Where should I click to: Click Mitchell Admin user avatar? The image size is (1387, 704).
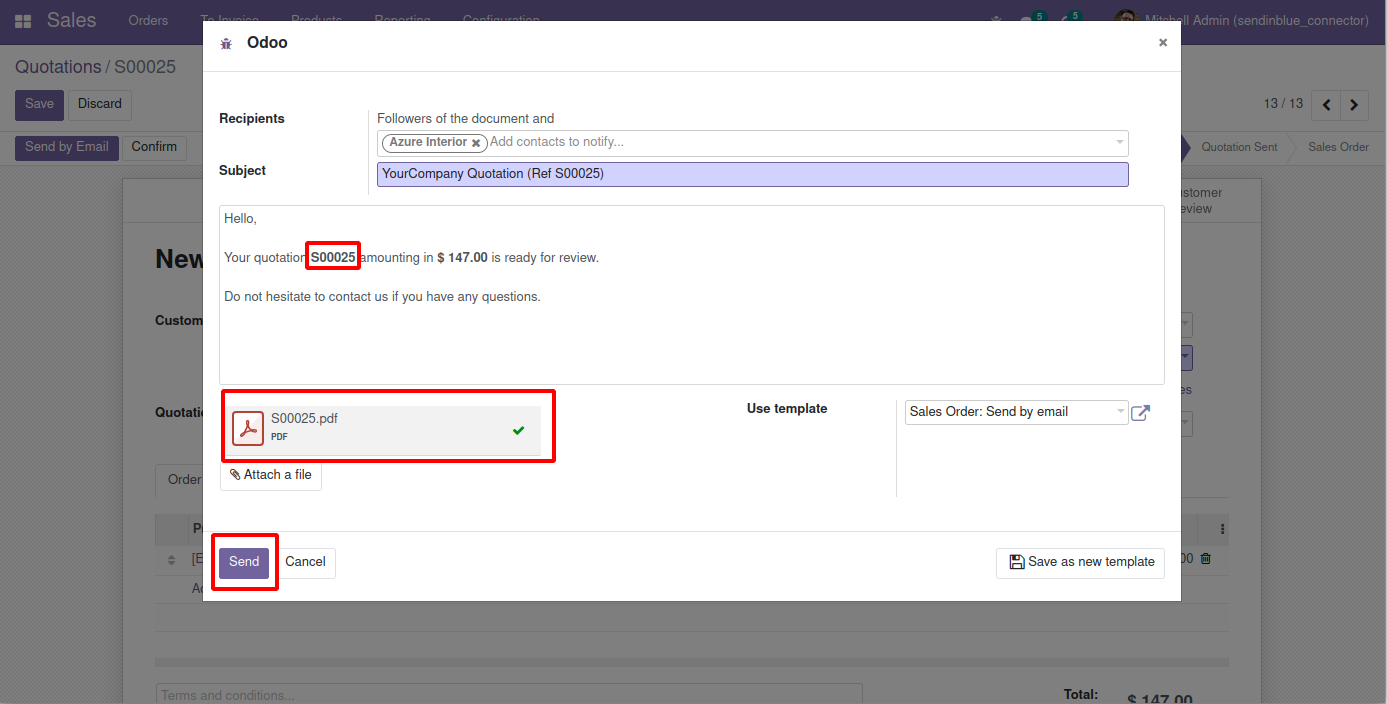coord(1126,20)
